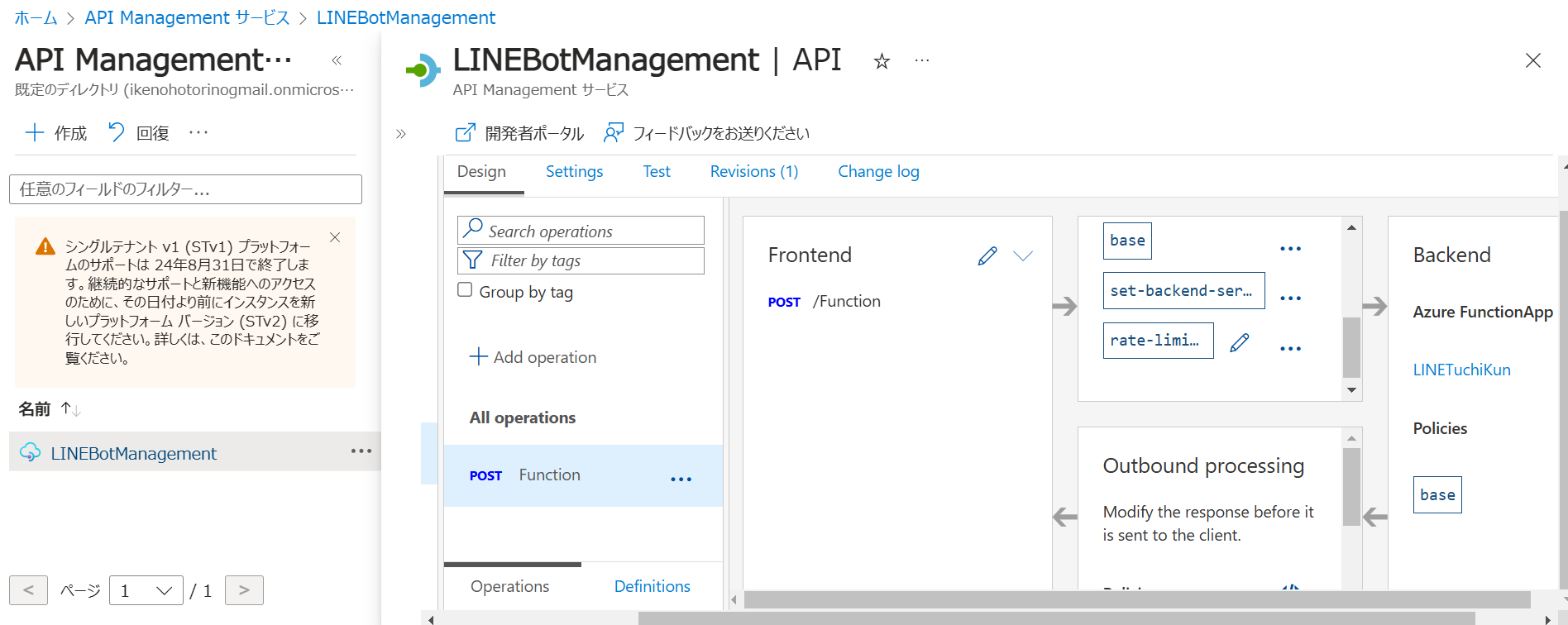The width and height of the screenshot is (1568, 625).
Task: Click フィードバックをお送りください feedback button
Action: (x=706, y=133)
